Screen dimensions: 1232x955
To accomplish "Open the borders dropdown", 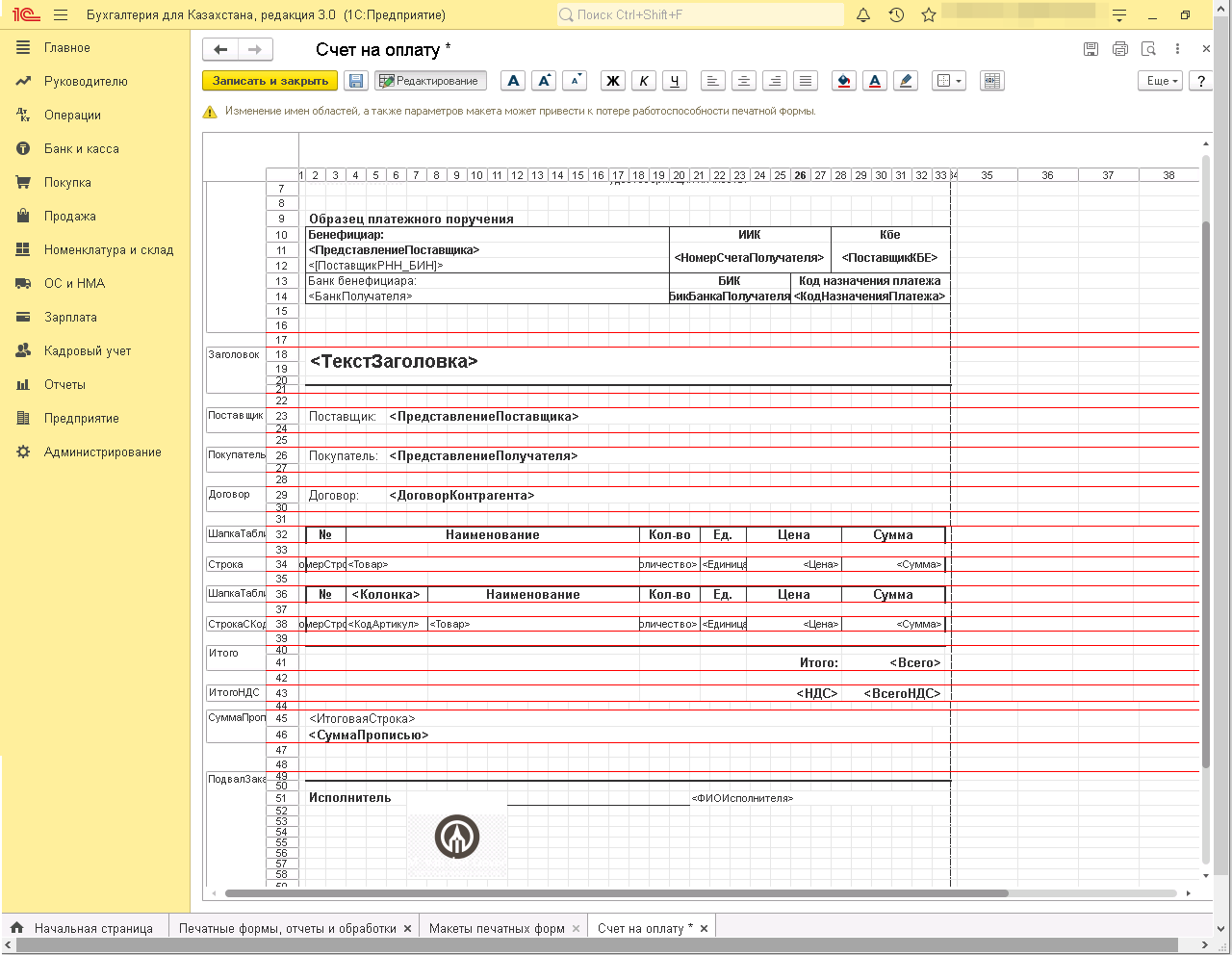I will tap(949, 81).
